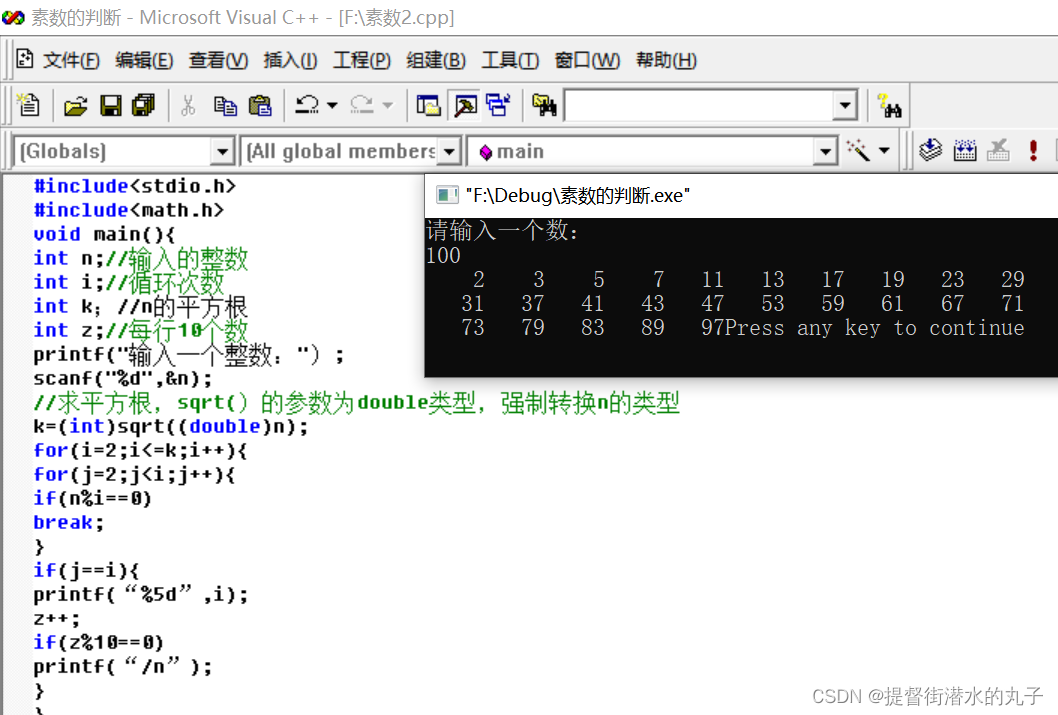Click the break; statement line
Image resolution: width=1058 pixels, height=715 pixels.
pyautogui.click(x=69, y=523)
